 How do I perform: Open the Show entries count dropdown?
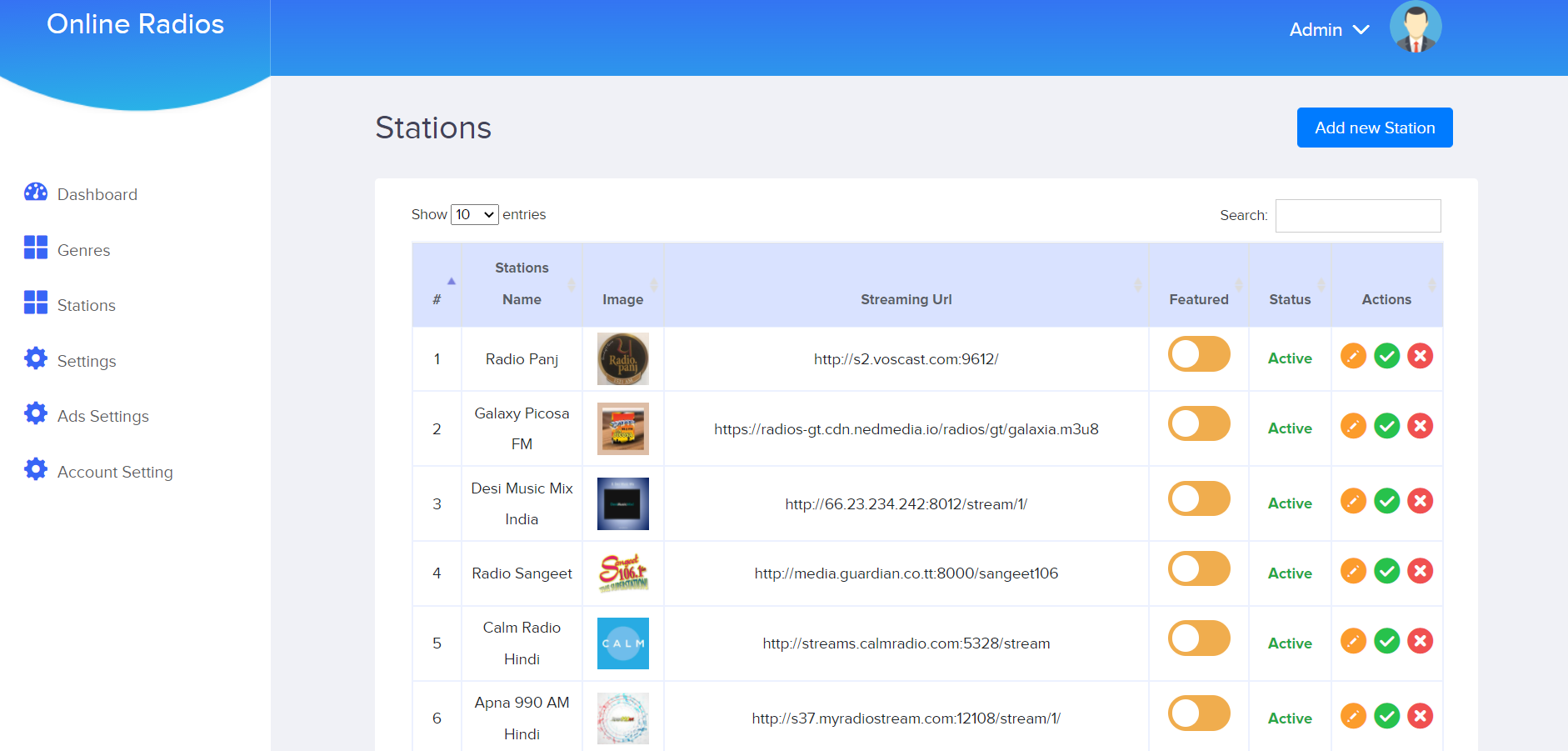coord(474,214)
